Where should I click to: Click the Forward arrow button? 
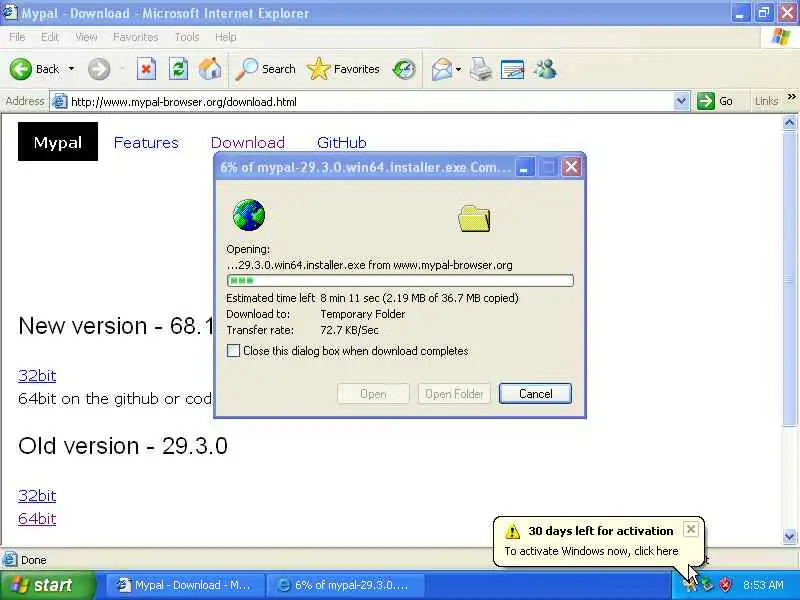pos(99,69)
